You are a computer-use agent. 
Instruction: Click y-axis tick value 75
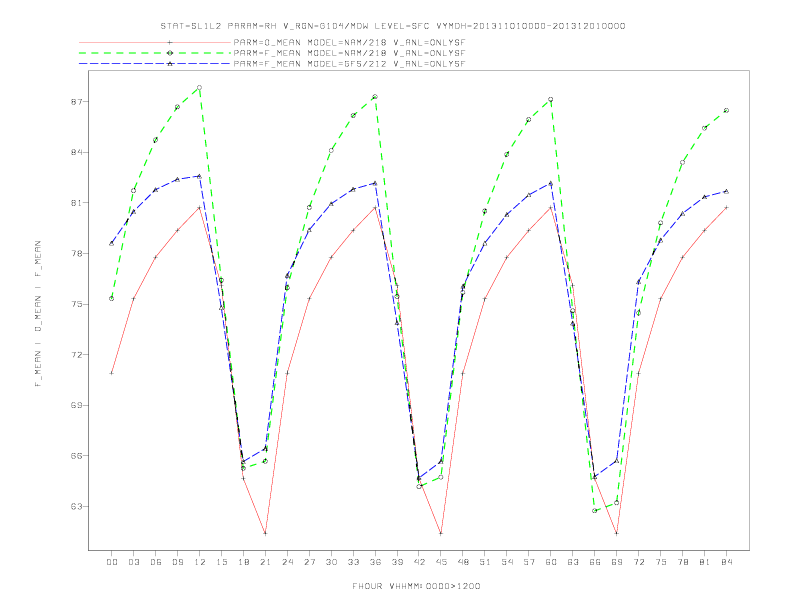[76, 304]
